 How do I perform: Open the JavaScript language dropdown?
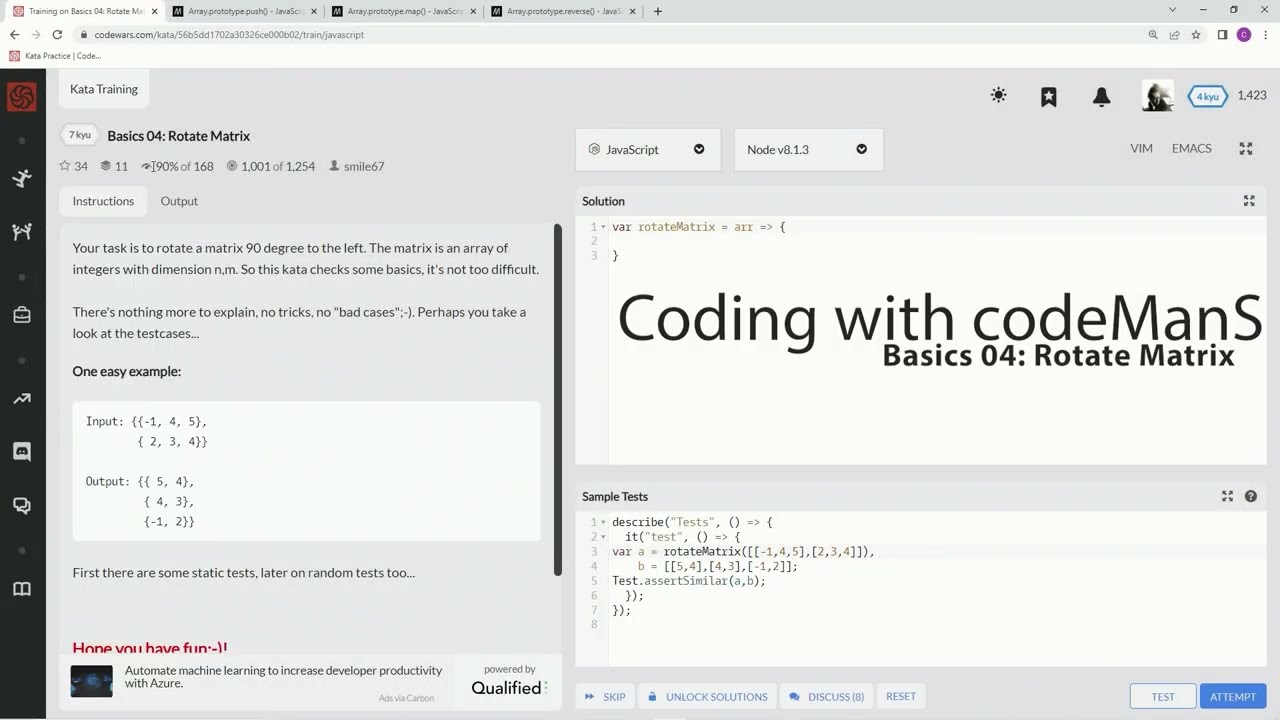pyautogui.click(x=647, y=149)
